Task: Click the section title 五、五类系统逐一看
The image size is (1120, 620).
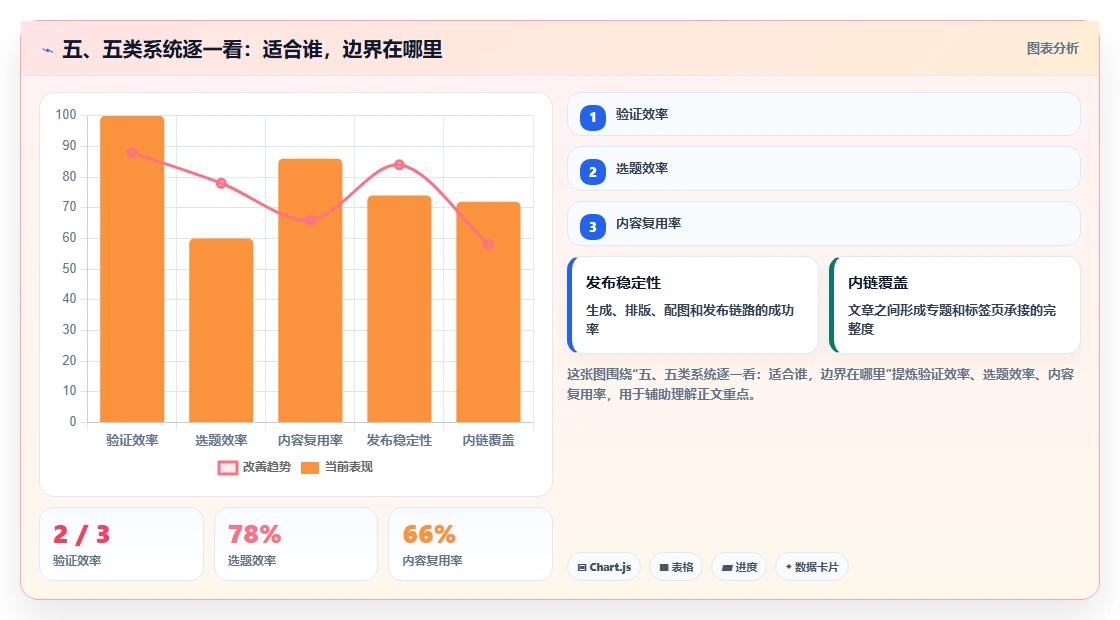Action: point(252,50)
